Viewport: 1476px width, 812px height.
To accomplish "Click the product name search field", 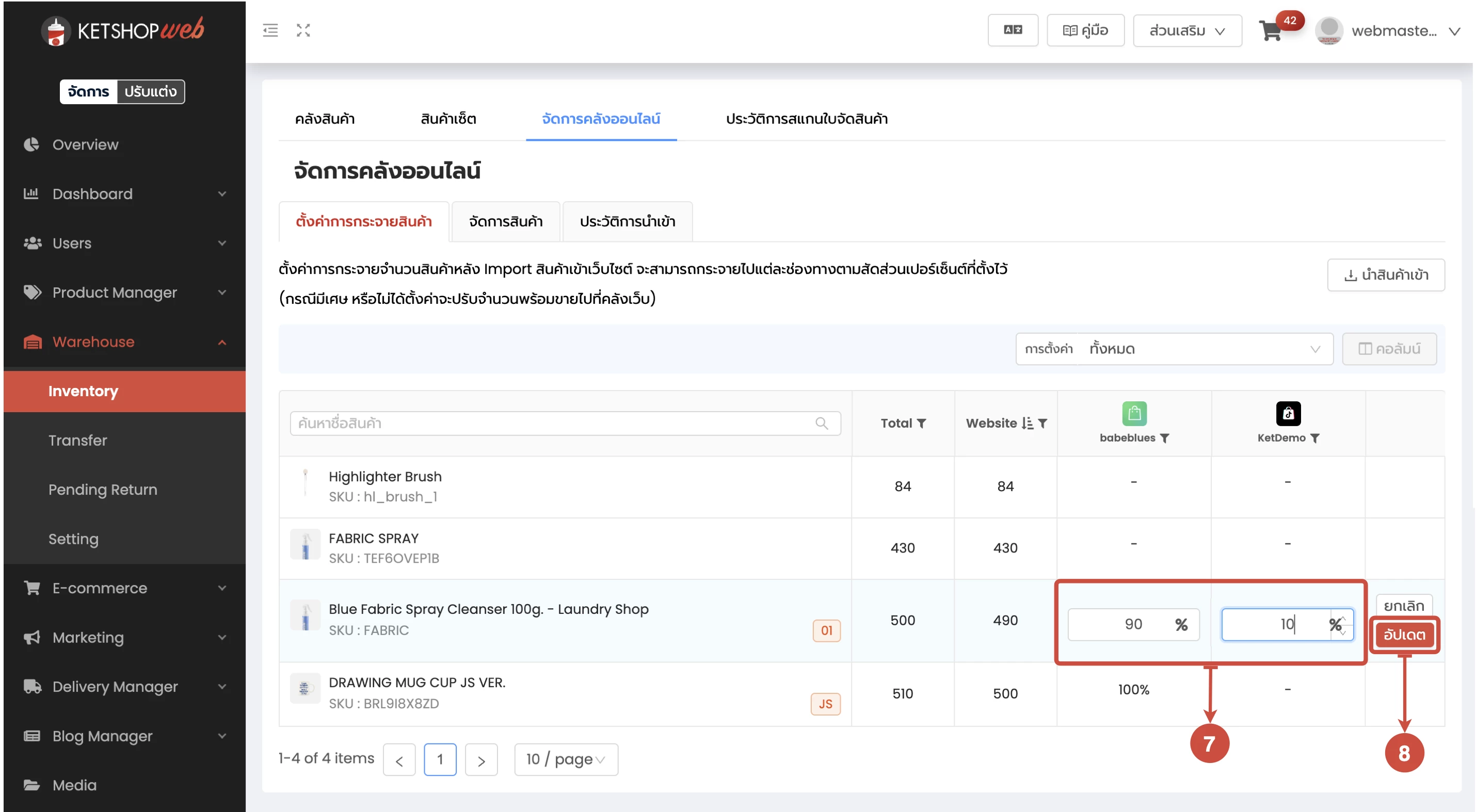I will 550,423.
